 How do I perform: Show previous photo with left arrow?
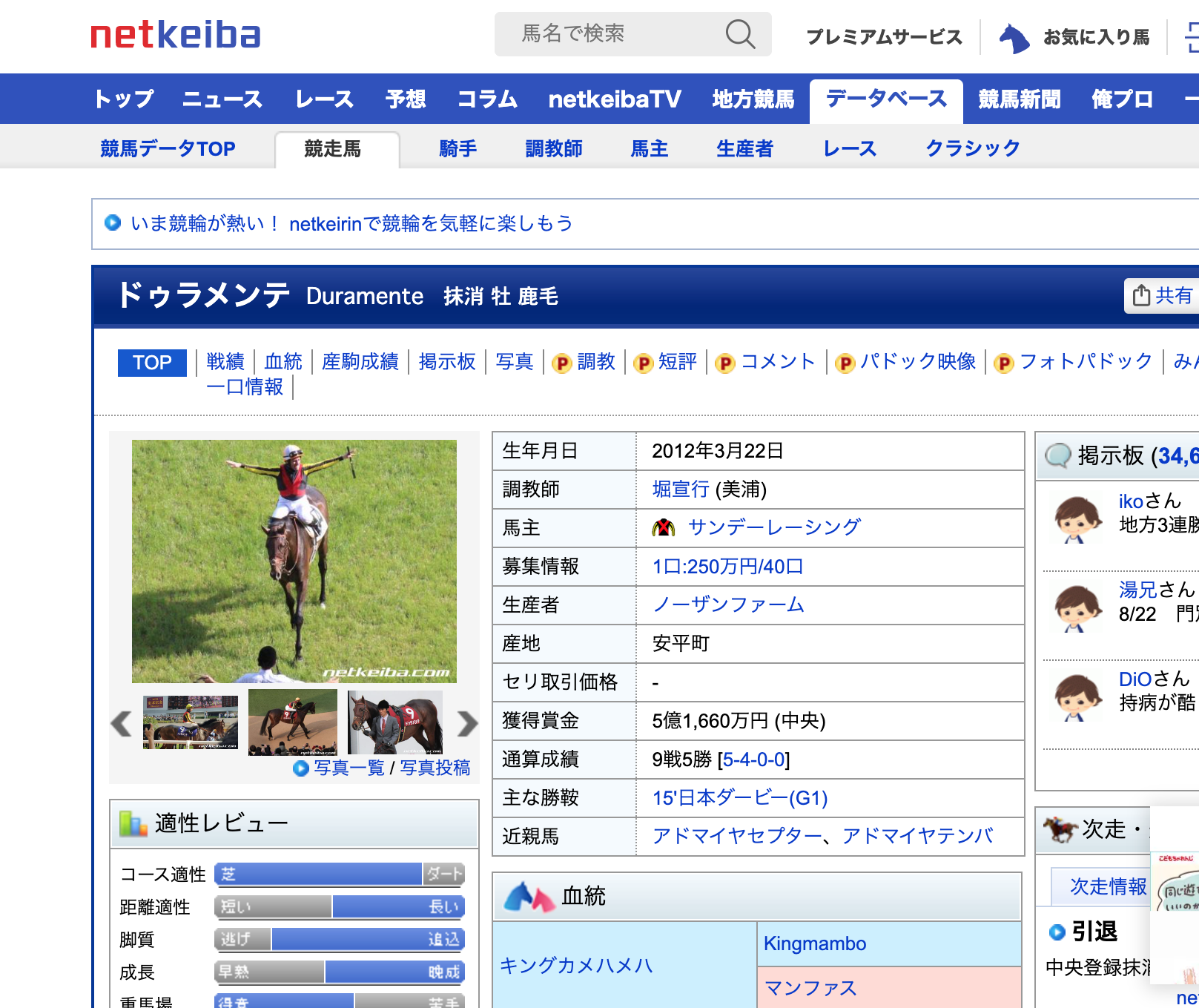pyautogui.click(x=122, y=723)
